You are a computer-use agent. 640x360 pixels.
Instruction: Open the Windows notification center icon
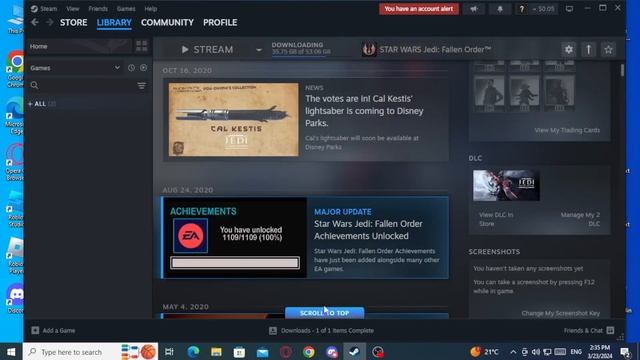(625, 351)
